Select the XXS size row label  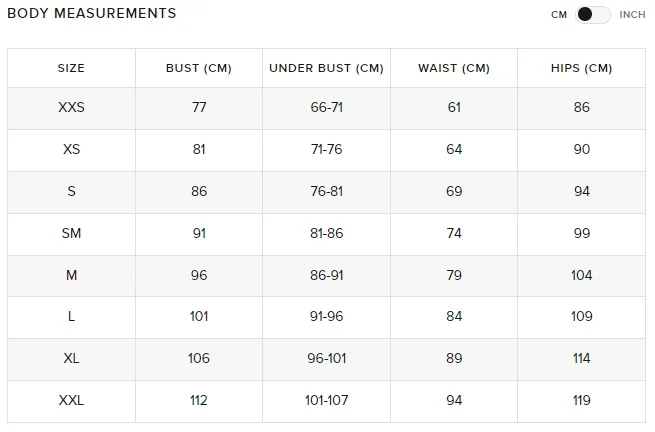[71, 108]
